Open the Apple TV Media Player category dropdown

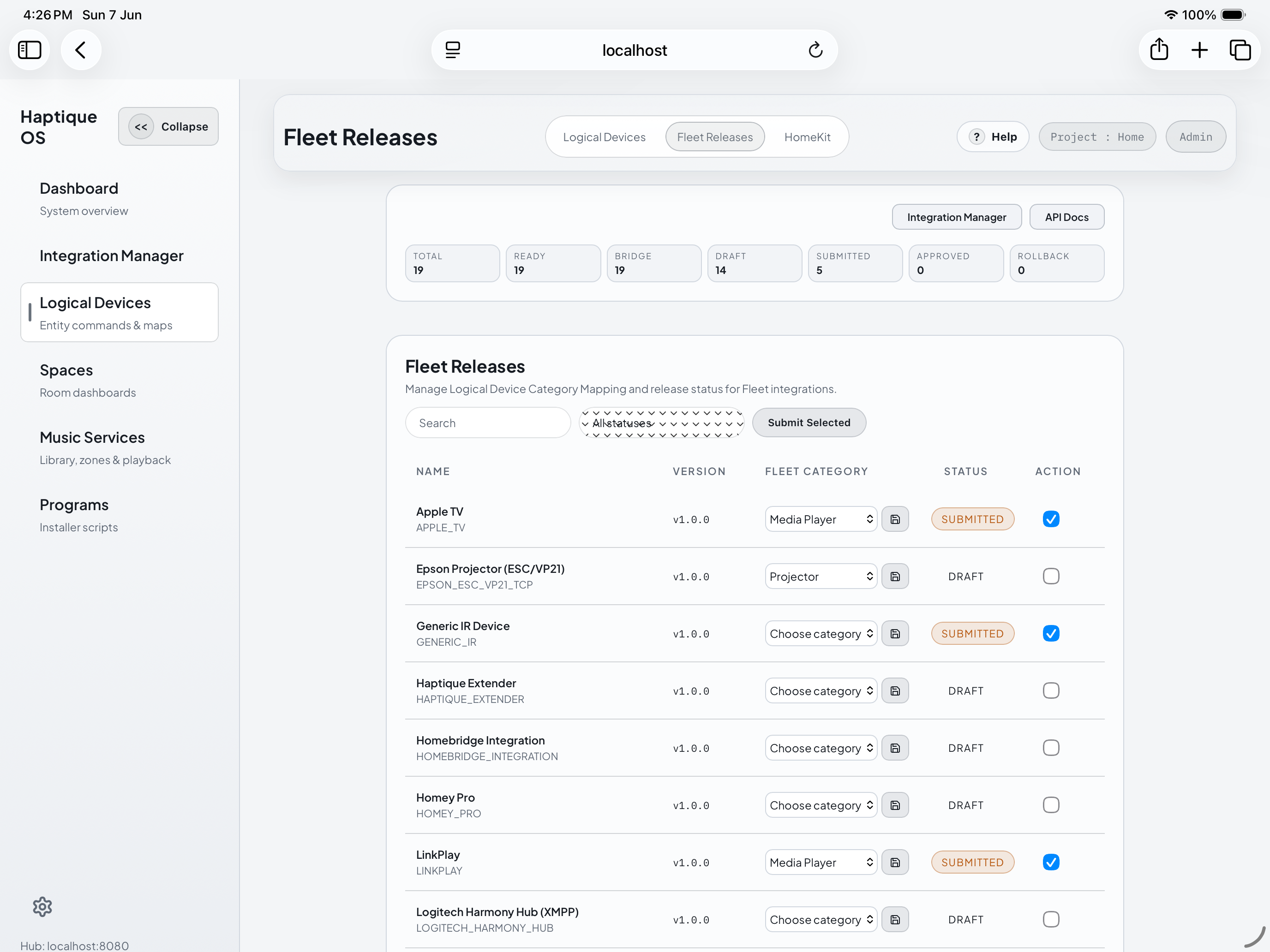pos(821,519)
